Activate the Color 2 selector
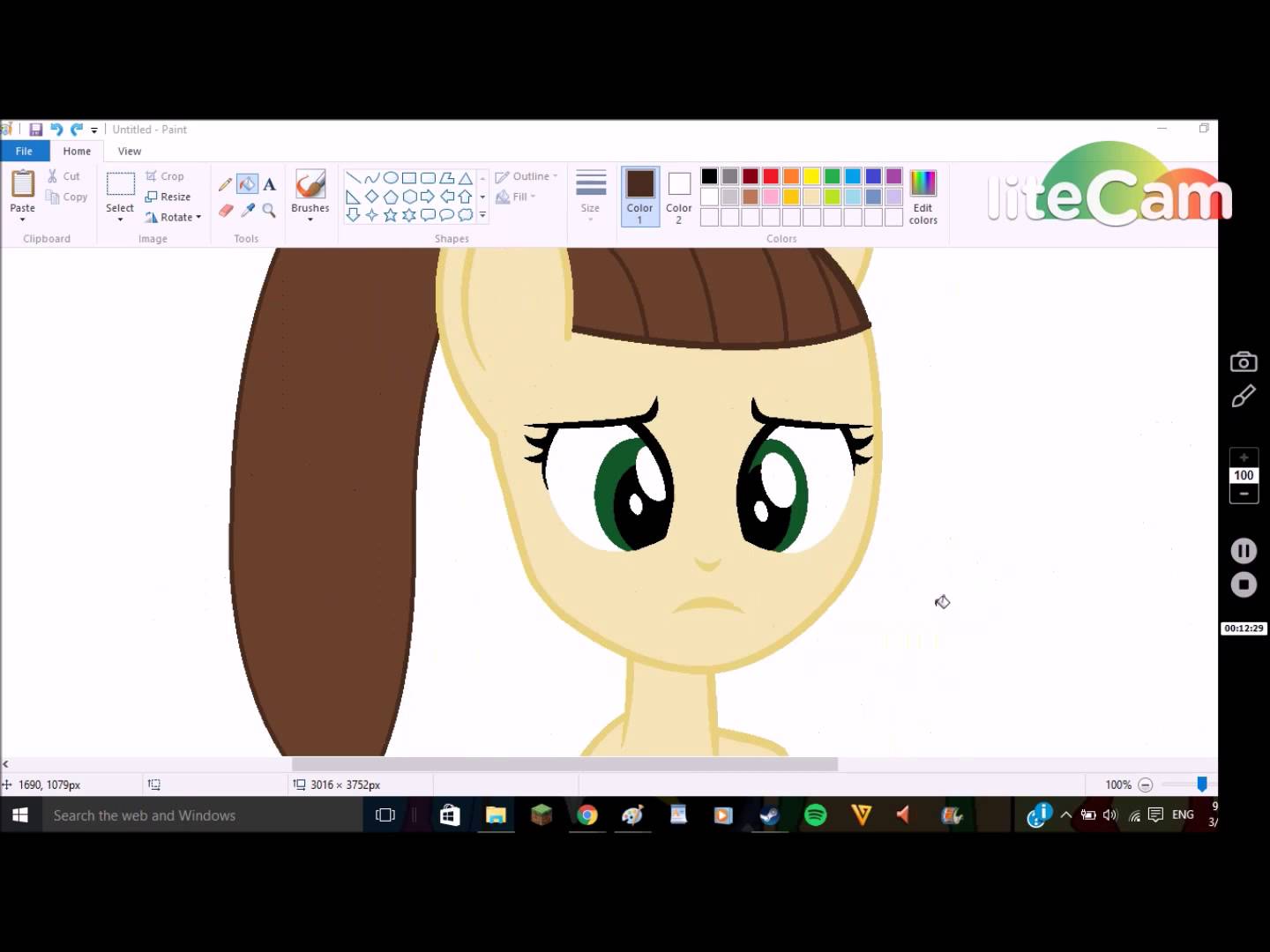 click(x=678, y=196)
